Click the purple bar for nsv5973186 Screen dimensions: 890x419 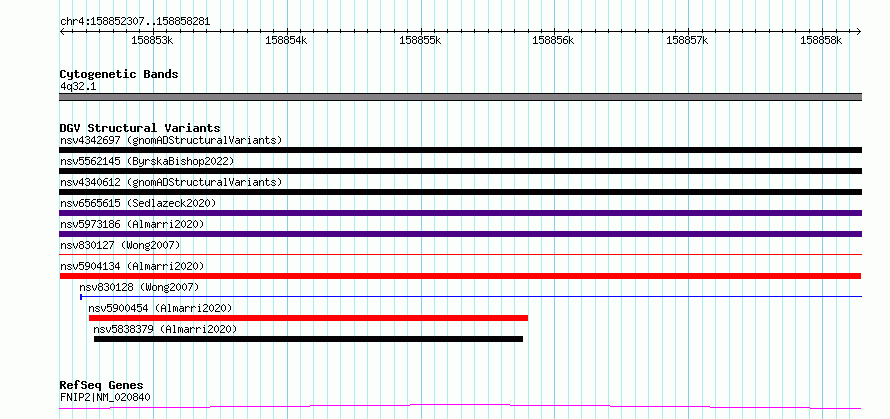(x=460, y=234)
